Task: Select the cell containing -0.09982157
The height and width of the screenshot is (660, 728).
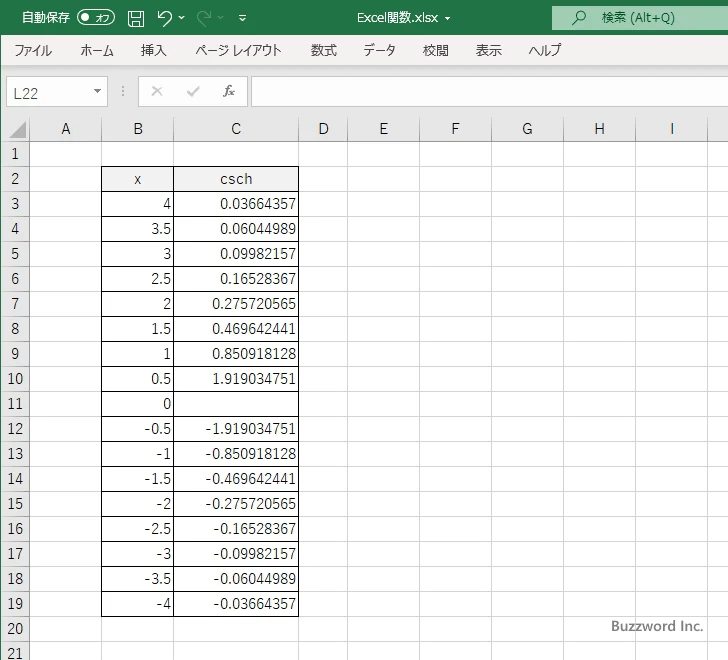Action: pos(236,554)
